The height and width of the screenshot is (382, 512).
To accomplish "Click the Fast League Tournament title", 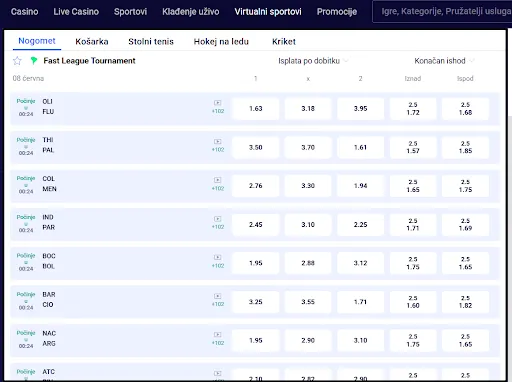I will click(x=89, y=61).
